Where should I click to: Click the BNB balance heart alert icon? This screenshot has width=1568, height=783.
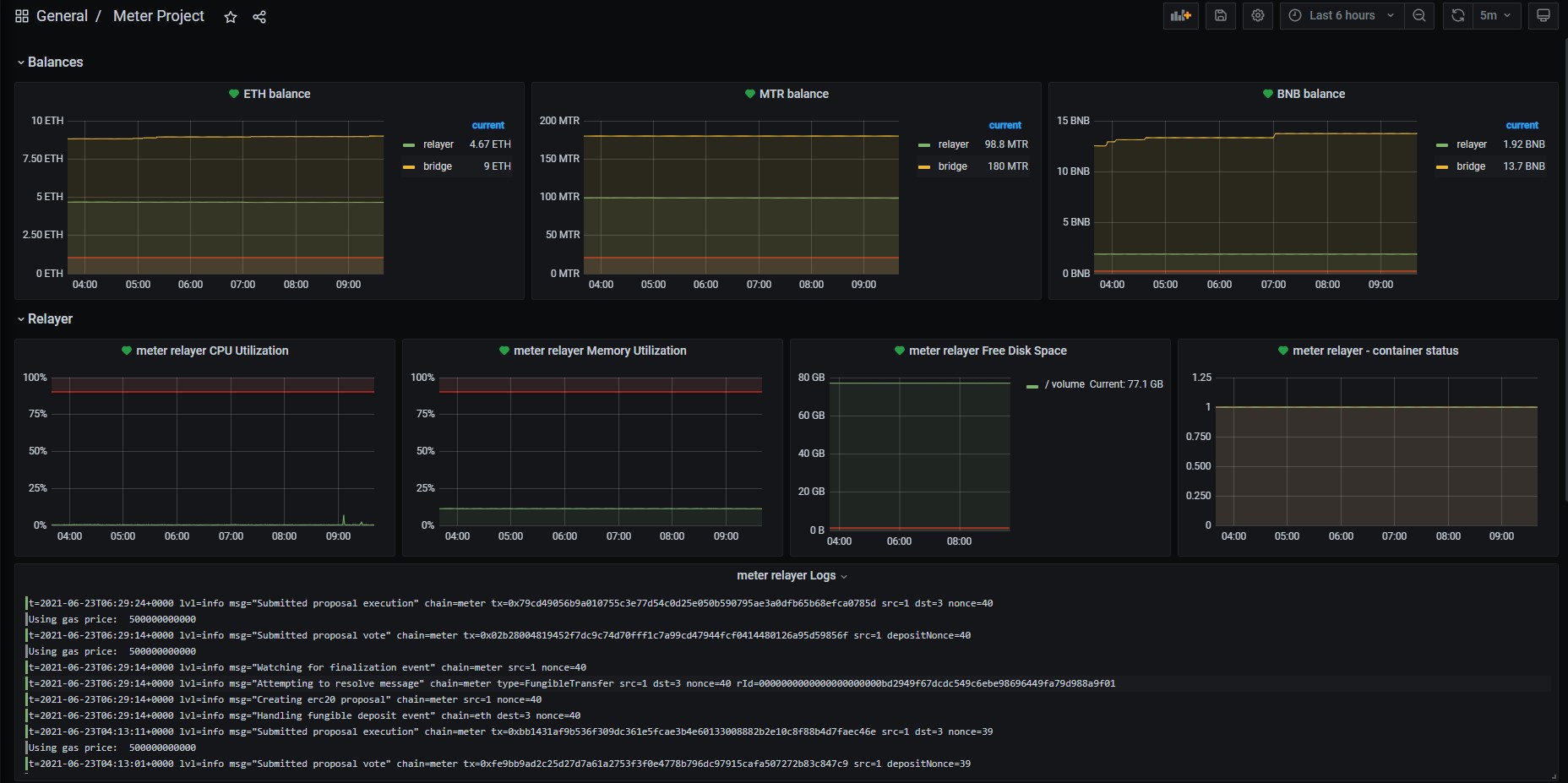[x=1267, y=94]
